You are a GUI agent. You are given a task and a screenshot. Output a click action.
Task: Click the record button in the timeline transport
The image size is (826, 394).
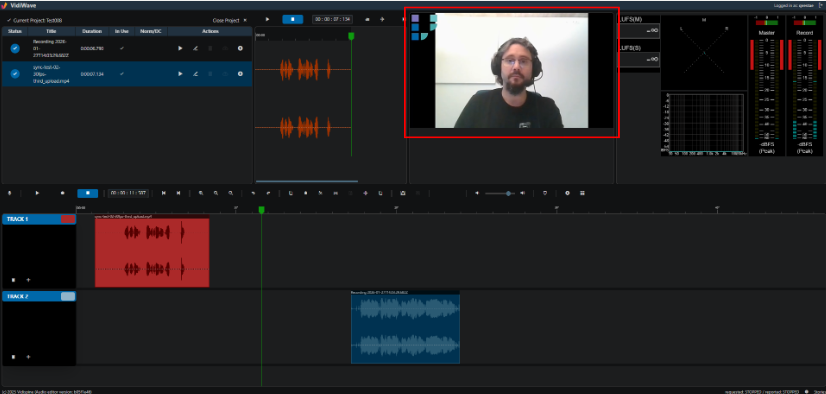click(62, 193)
